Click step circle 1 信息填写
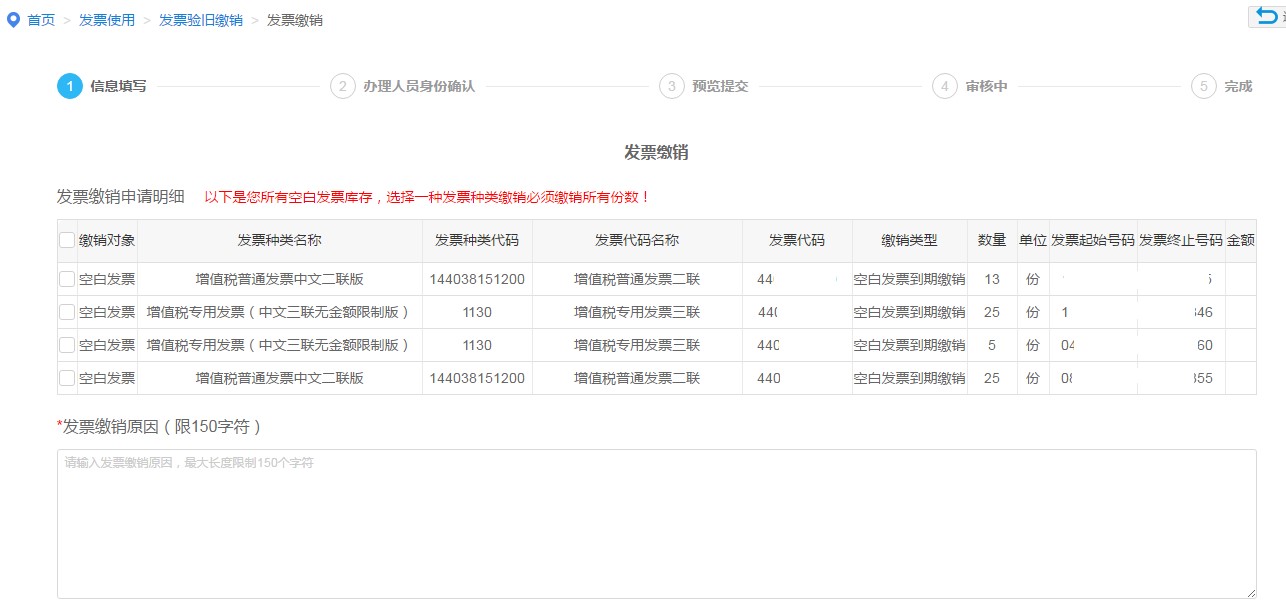1286x607 pixels. pyautogui.click(x=69, y=86)
